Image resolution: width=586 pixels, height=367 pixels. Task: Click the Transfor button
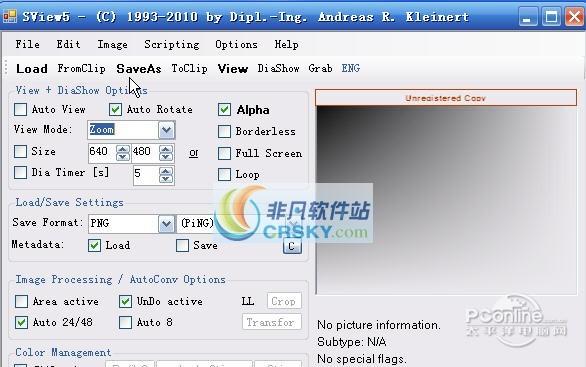(x=272, y=322)
